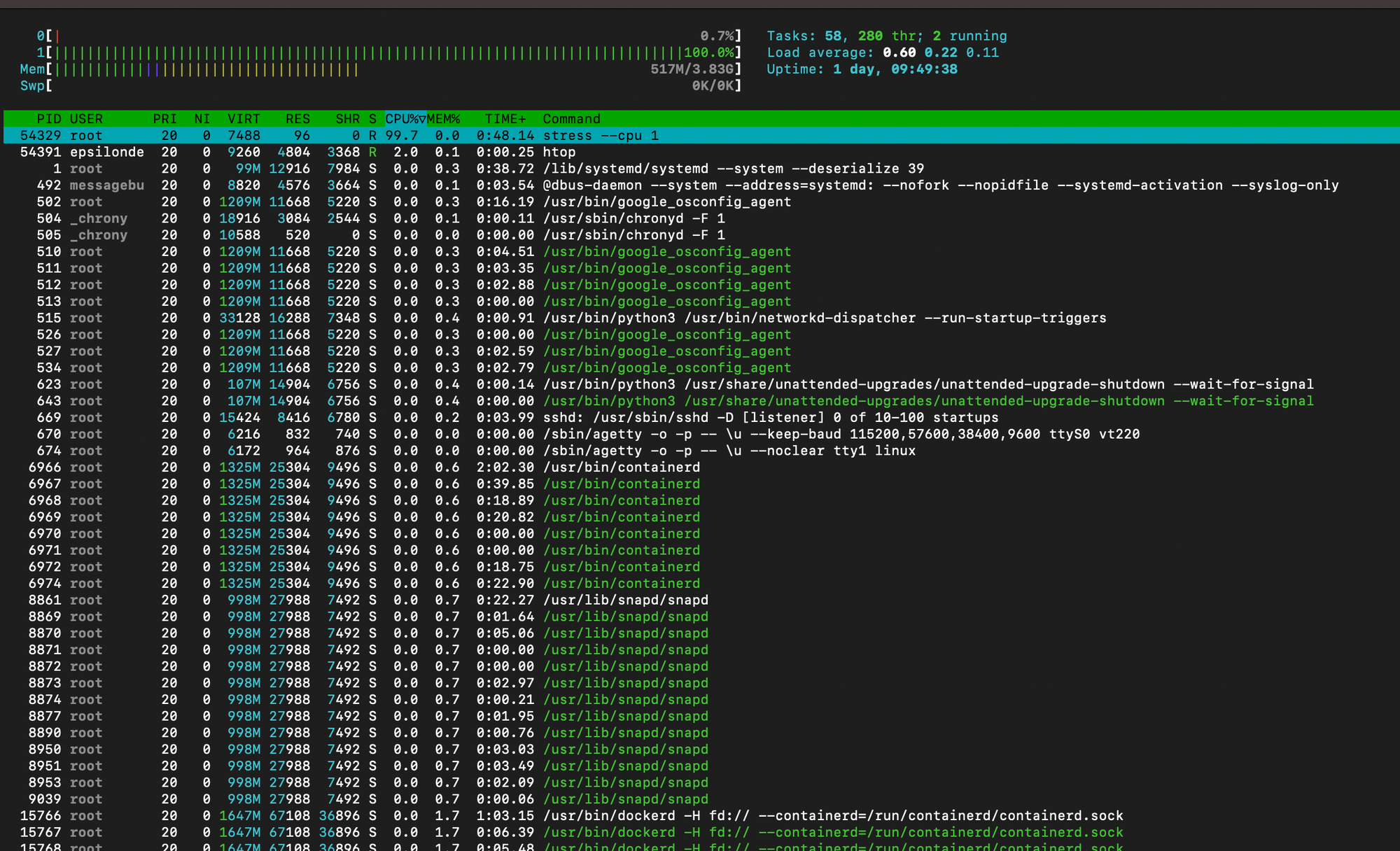1400x851 pixels.
Task: Select snapd thread PID 9039
Action: click(x=701, y=799)
